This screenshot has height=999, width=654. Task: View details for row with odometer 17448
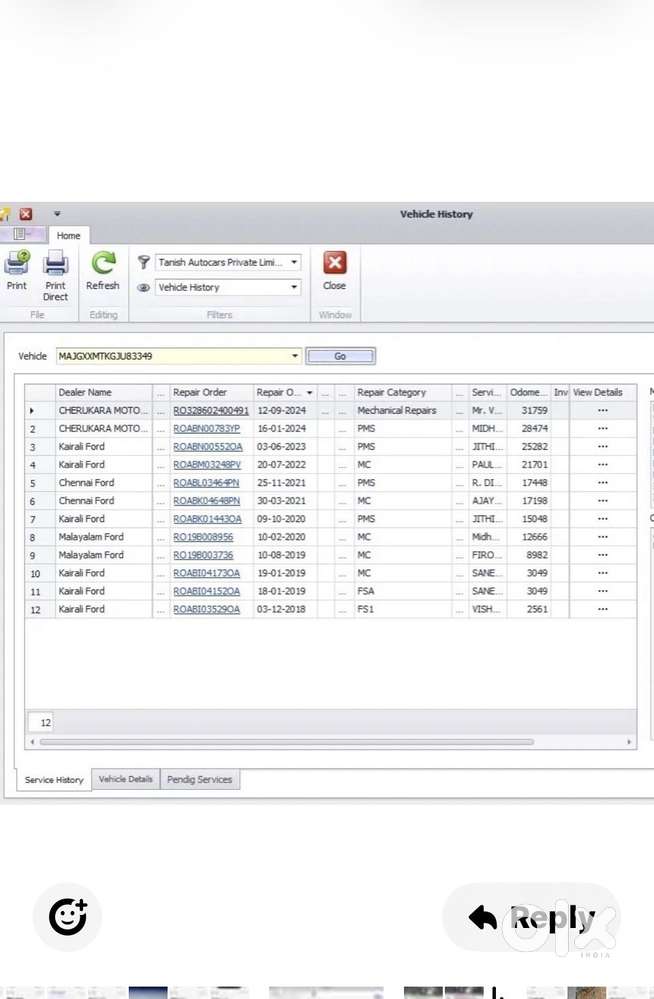602,483
